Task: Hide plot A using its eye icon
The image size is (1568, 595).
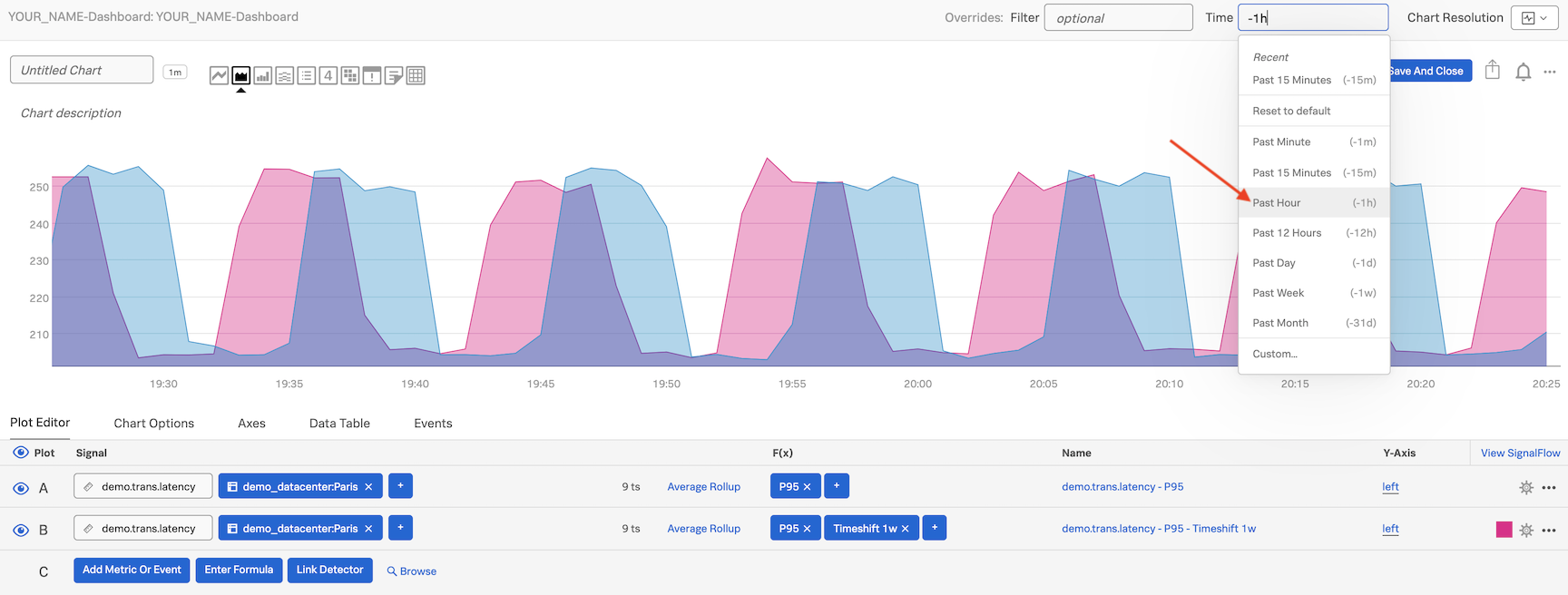Action: pyautogui.click(x=21, y=488)
